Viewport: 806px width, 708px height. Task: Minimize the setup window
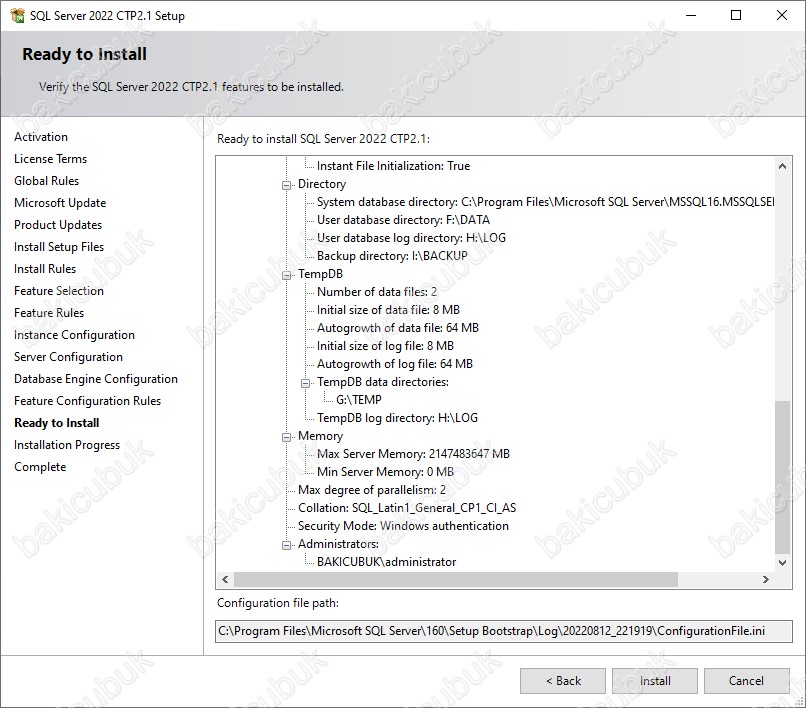coord(691,15)
